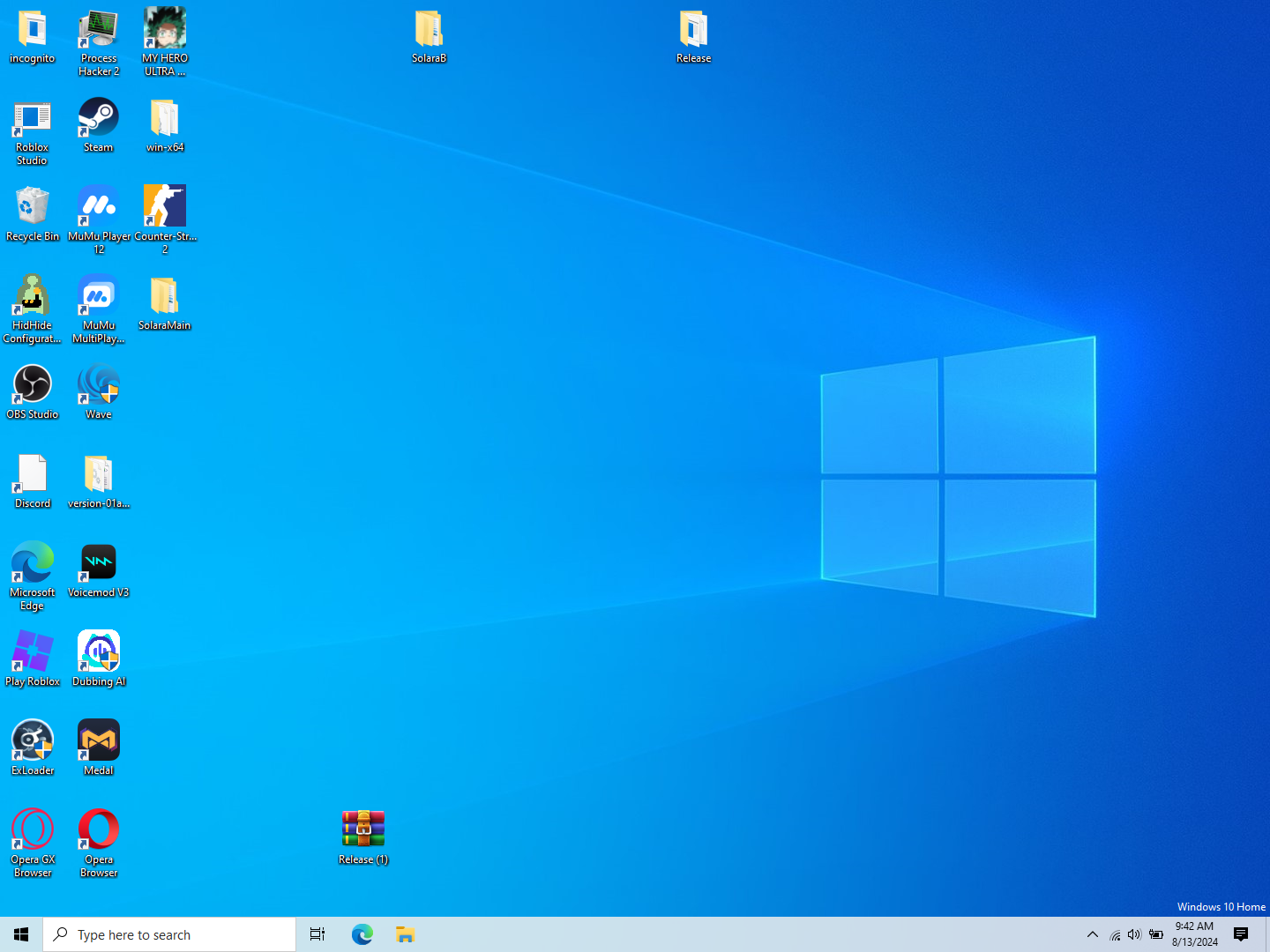Select the MuMu Player 12 icon
Viewport: 1270px width, 952px height.
99,219
